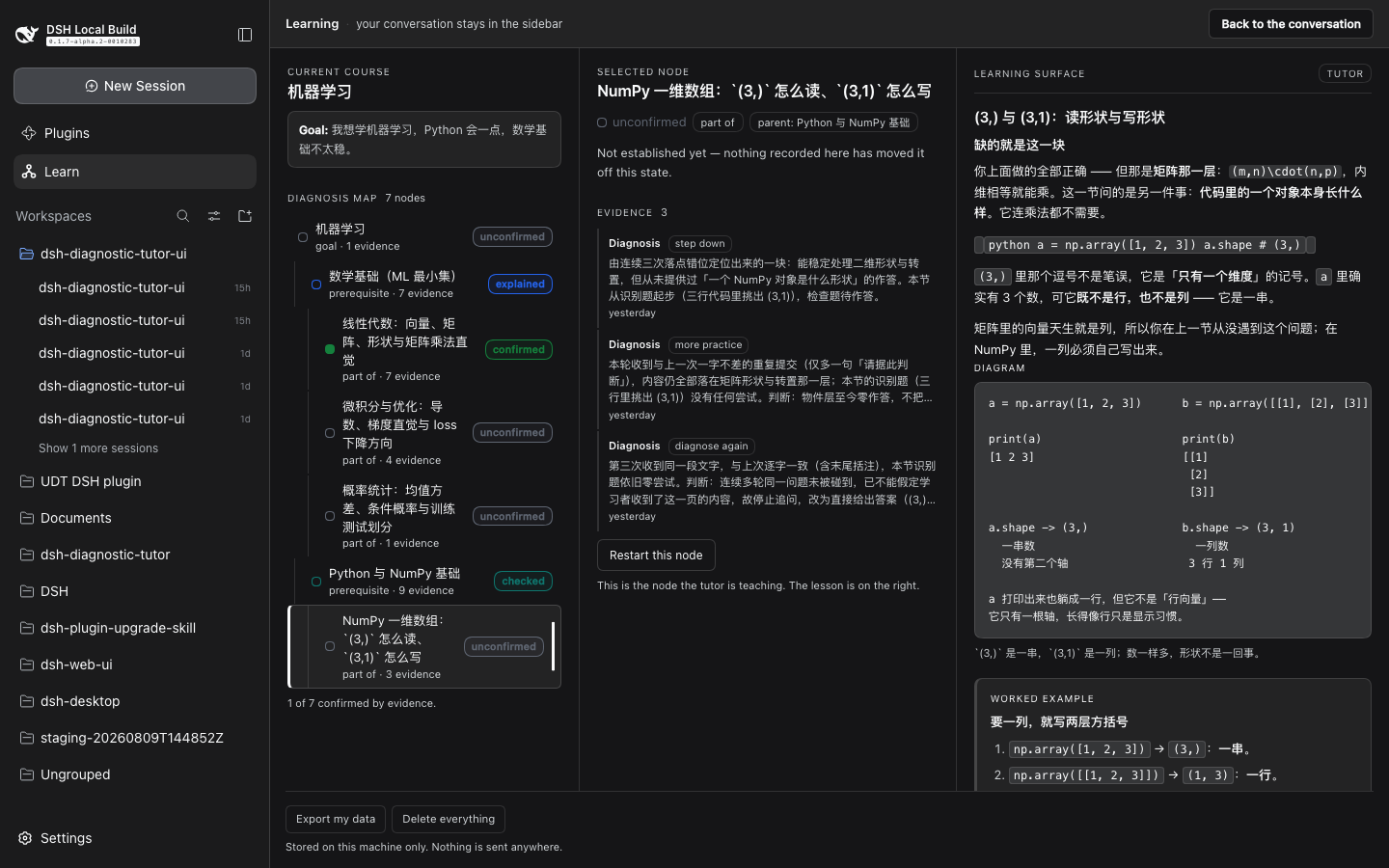
Task: Open the DSH workspace folder
Action: (x=135, y=591)
